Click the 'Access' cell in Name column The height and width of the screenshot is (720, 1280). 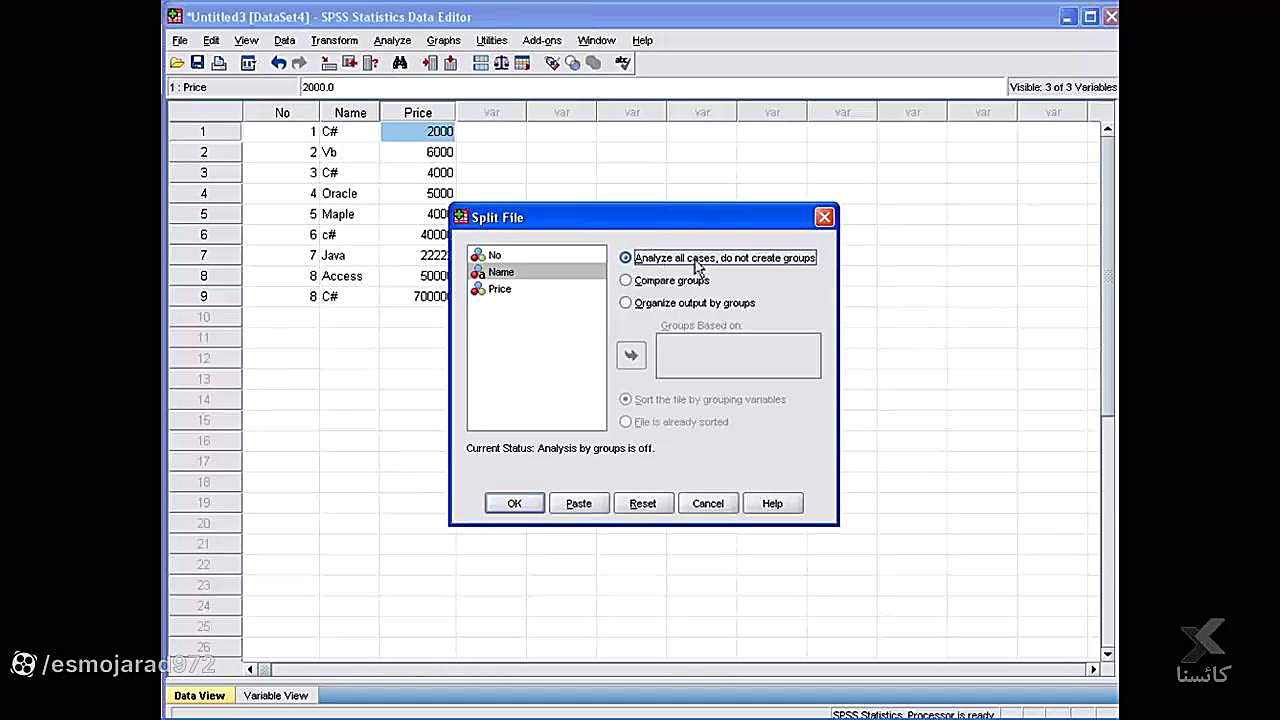coord(350,276)
